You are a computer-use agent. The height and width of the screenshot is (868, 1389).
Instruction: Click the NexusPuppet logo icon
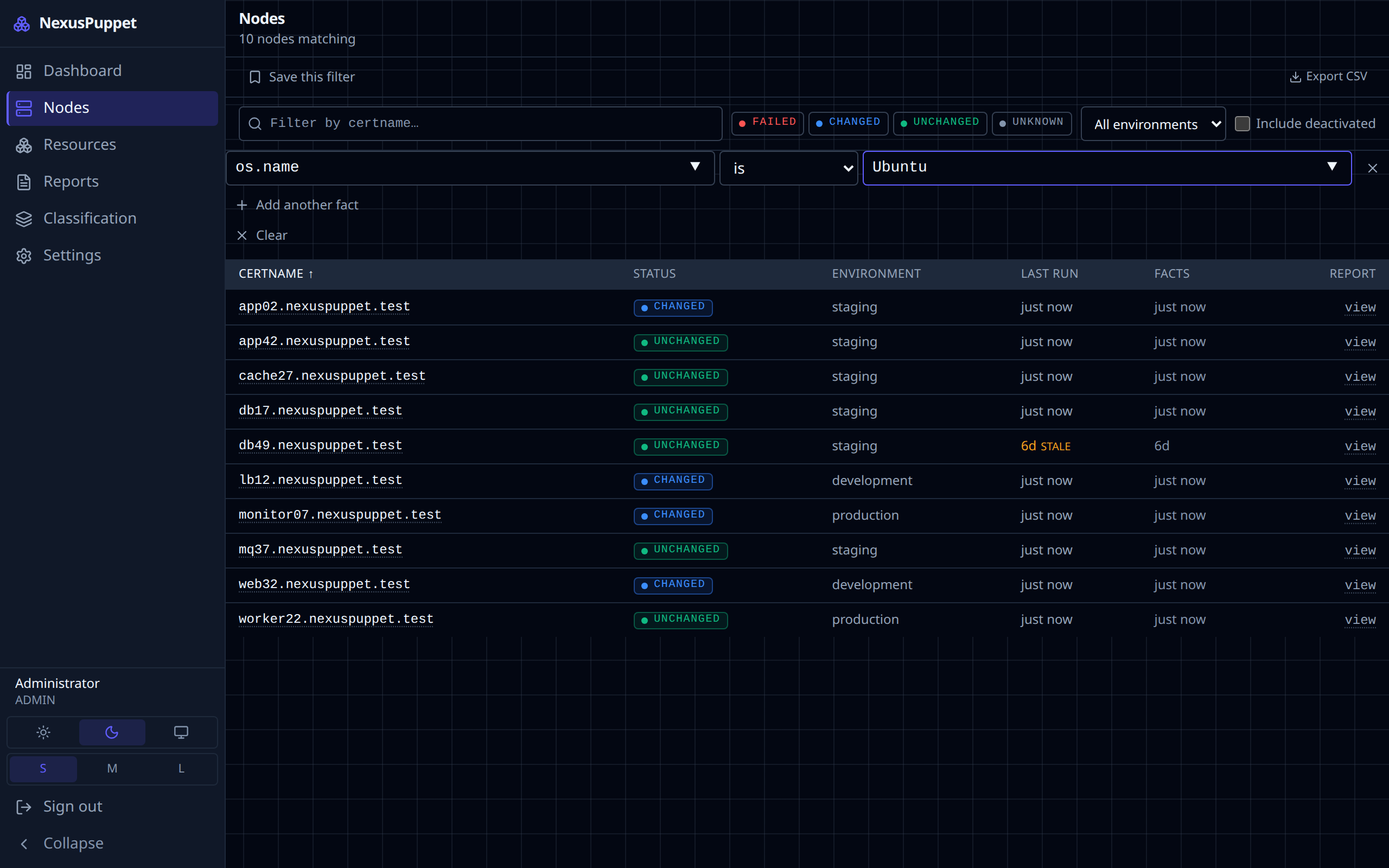point(22,23)
